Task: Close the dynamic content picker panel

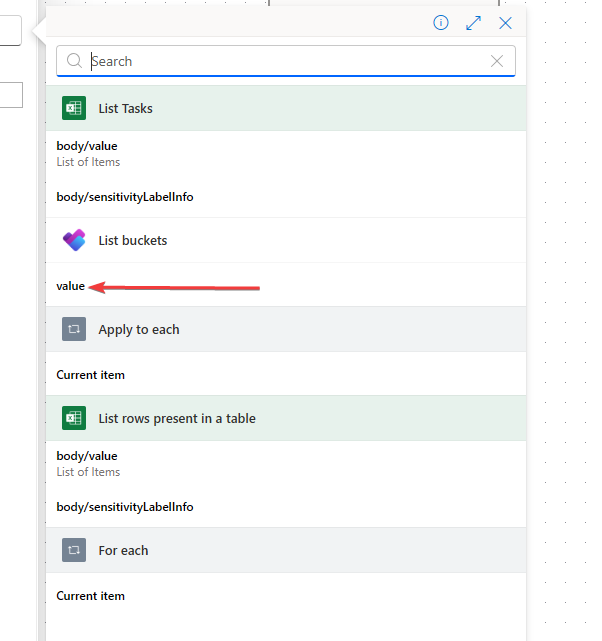Action: tap(506, 23)
